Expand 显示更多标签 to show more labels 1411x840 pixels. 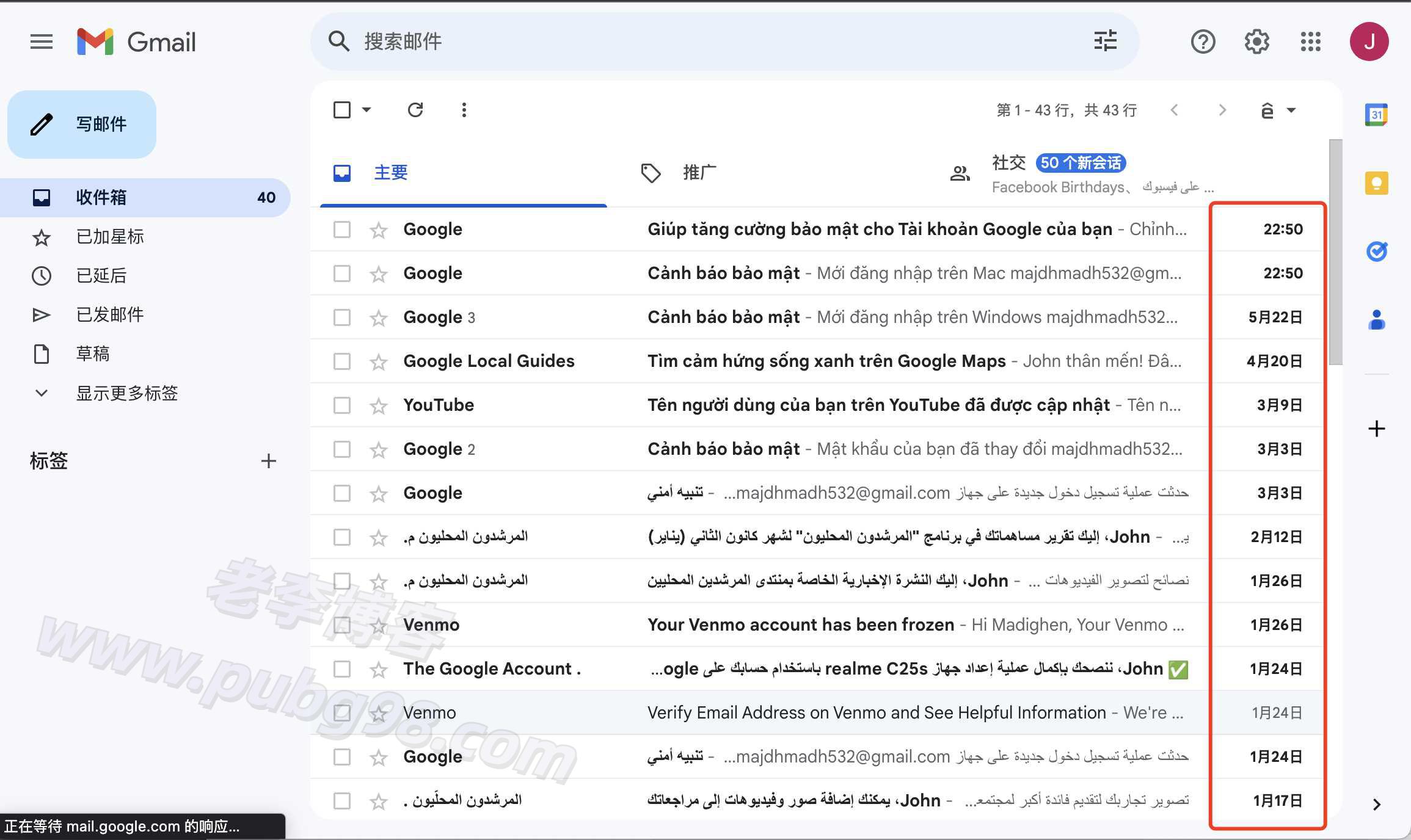(126, 393)
